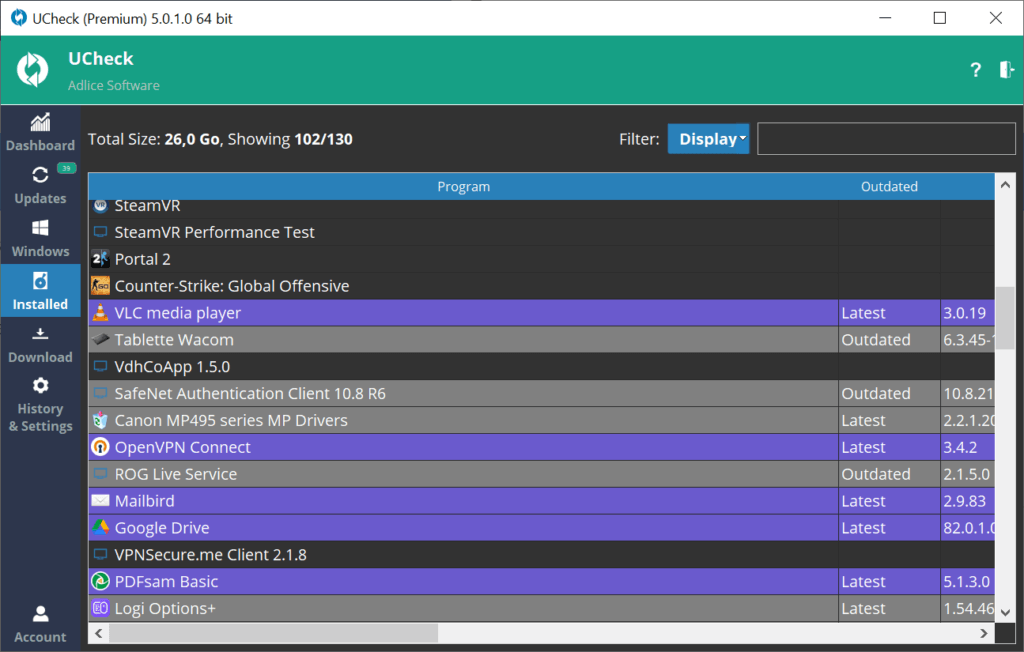Click the Counter-Strike: Global Offensive icon
The height and width of the screenshot is (652, 1024).
pos(100,286)
